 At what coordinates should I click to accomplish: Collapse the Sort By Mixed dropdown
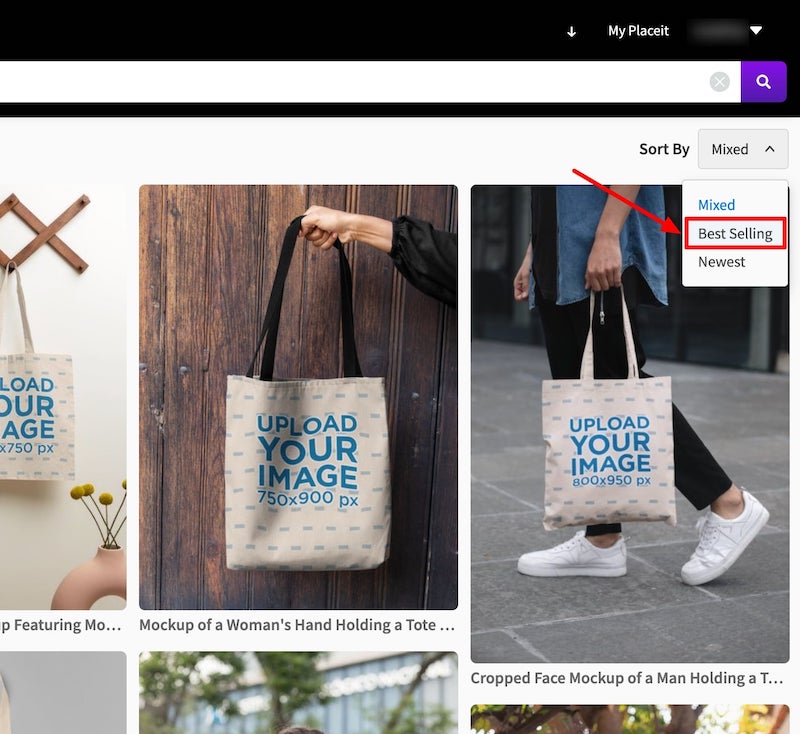(x=742, y=149)
